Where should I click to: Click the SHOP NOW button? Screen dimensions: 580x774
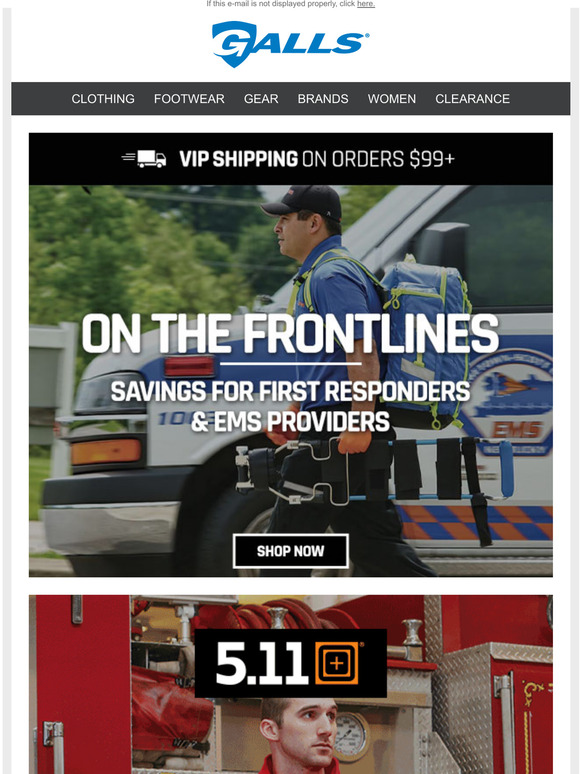(291, 551)
